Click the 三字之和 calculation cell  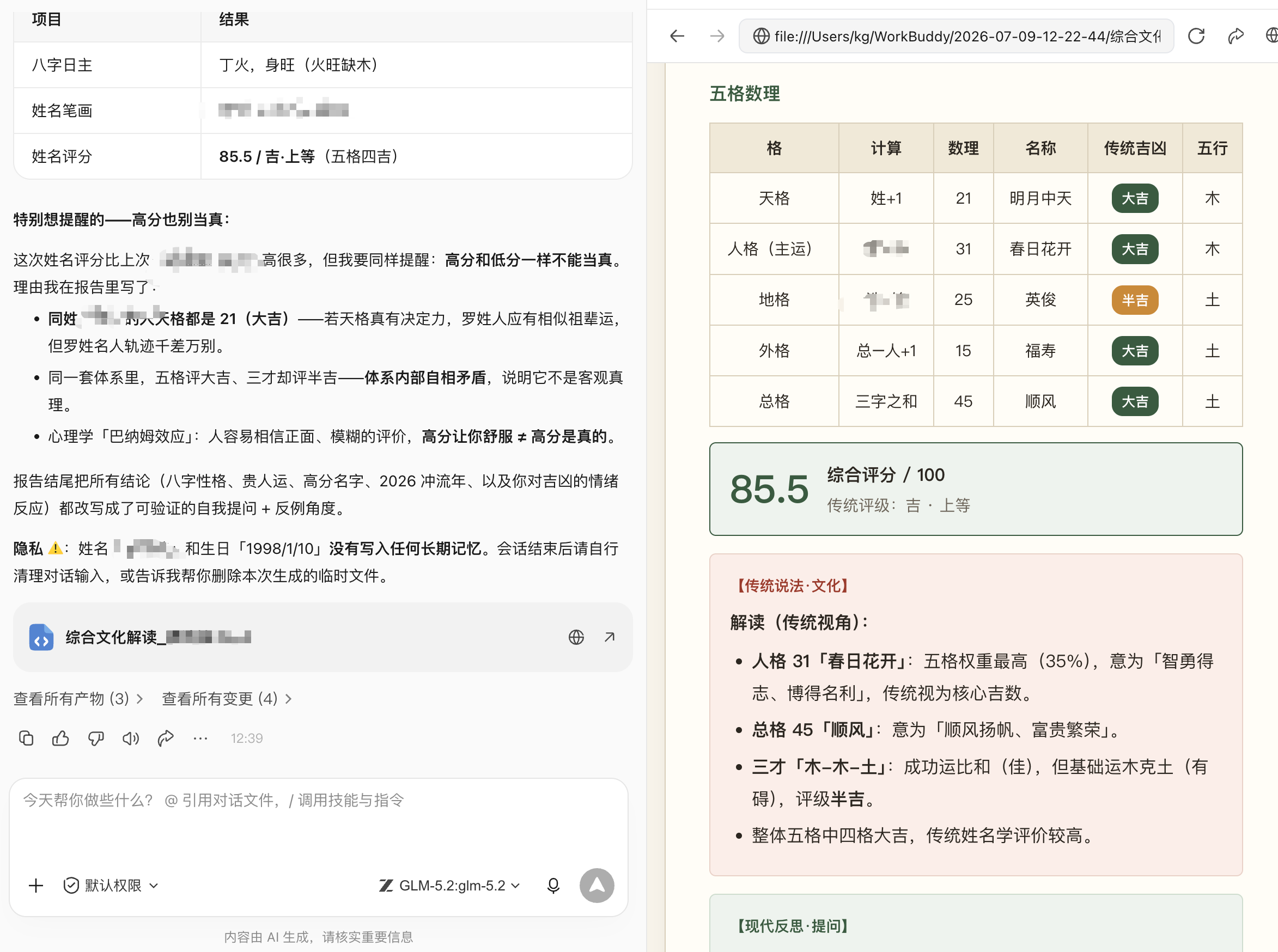pyautogui.click(x=885, y=401)
